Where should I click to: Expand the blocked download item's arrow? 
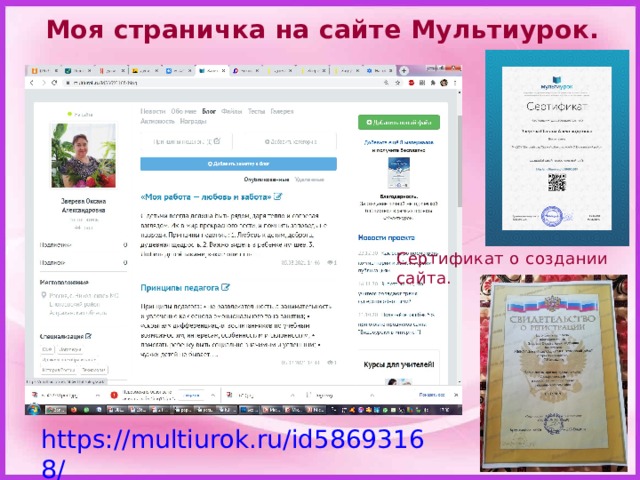click(x=213, y=395)
